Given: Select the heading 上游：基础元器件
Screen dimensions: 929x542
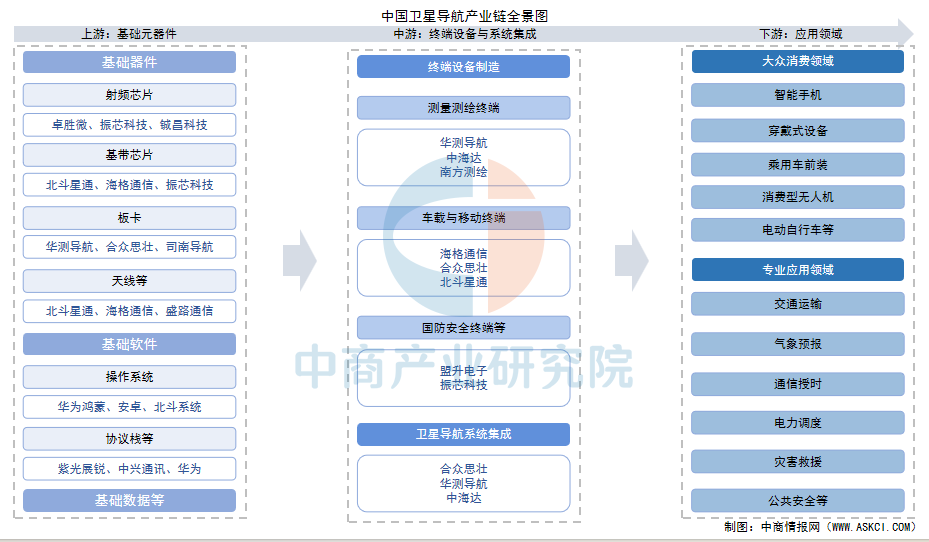Looking at the screenshot, I should click(129, 34).
